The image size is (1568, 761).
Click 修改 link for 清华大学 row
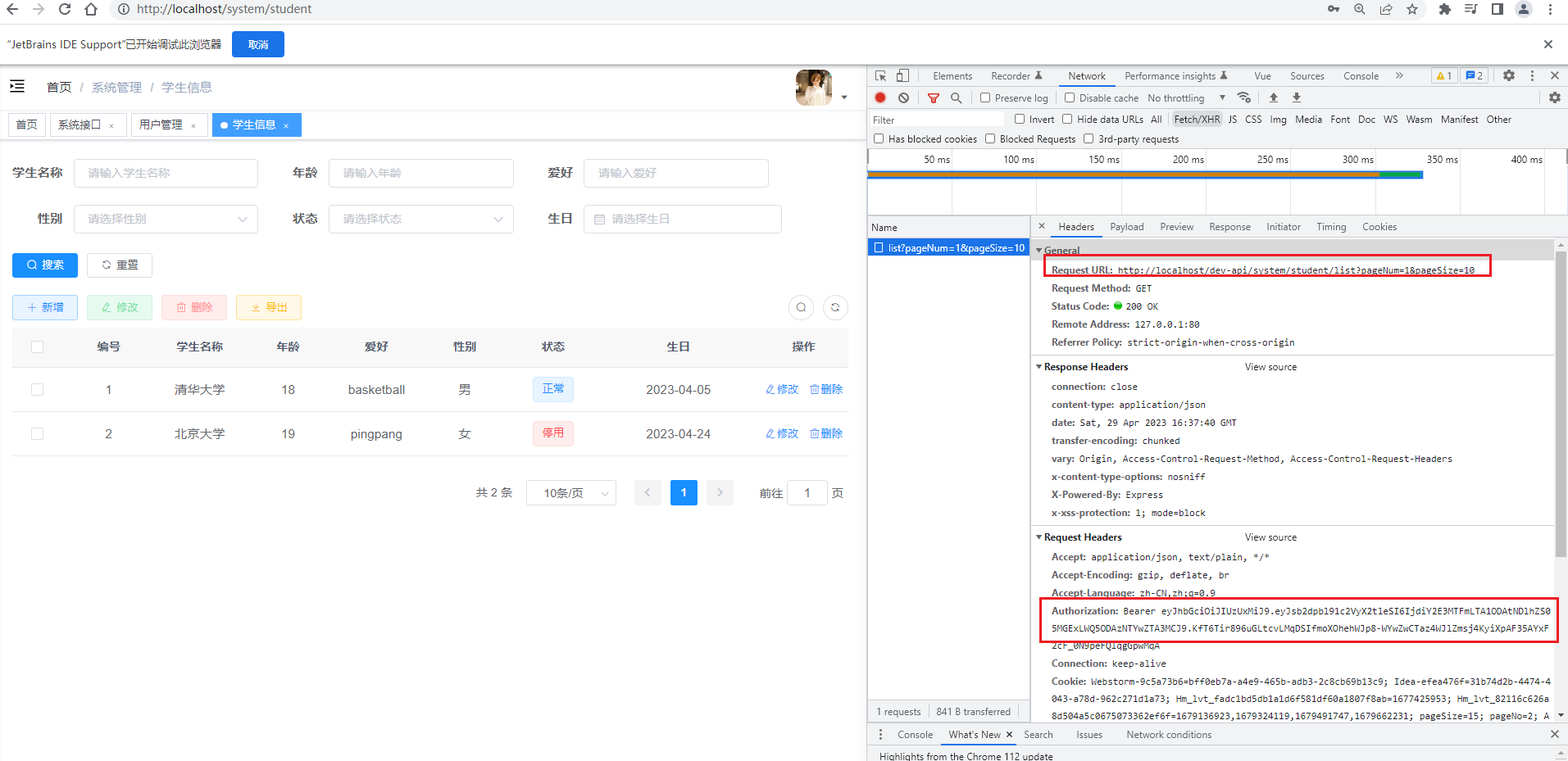point(782,389)
